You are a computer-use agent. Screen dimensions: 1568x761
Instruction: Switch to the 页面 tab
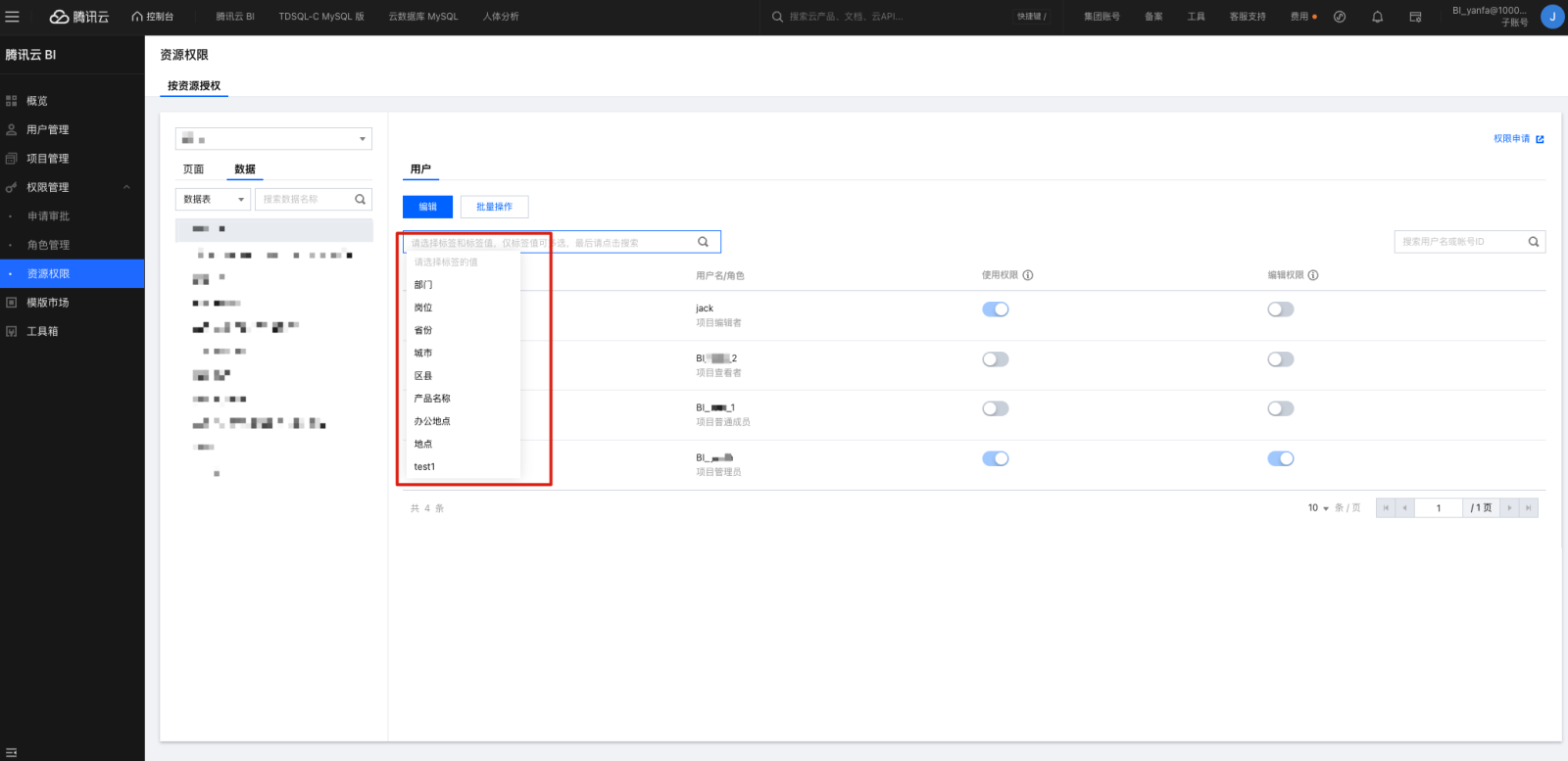click(x=194, y=169)
